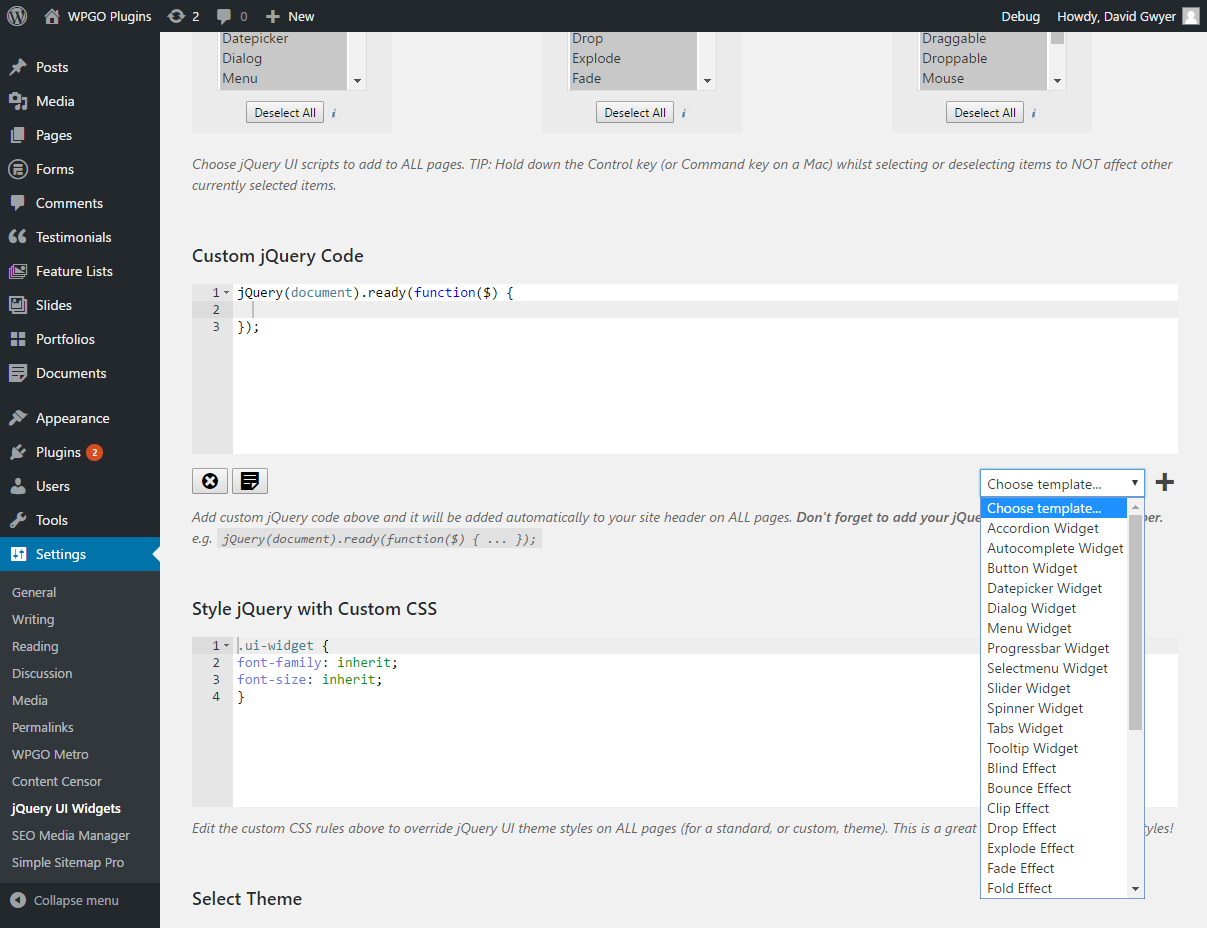
Task: Click the David Gwyer avatar icon
Action: pos(1190,16)
